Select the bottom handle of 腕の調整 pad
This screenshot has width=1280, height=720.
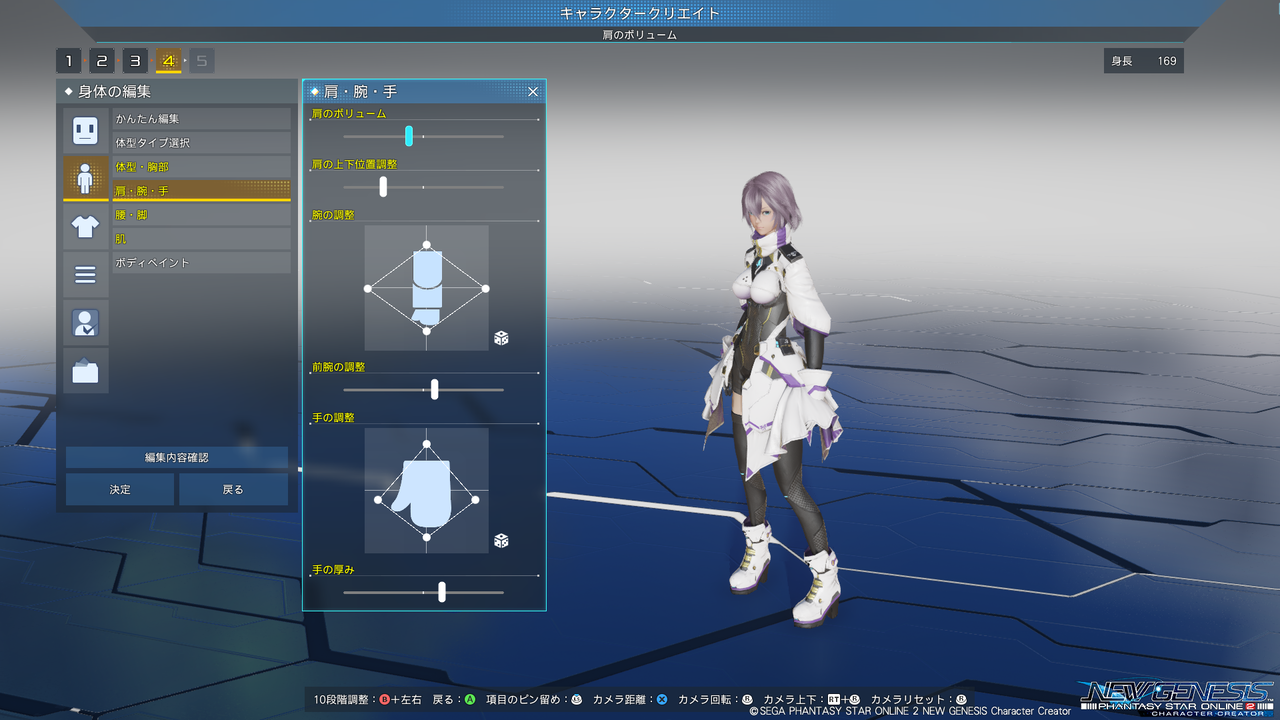point(427,331)
